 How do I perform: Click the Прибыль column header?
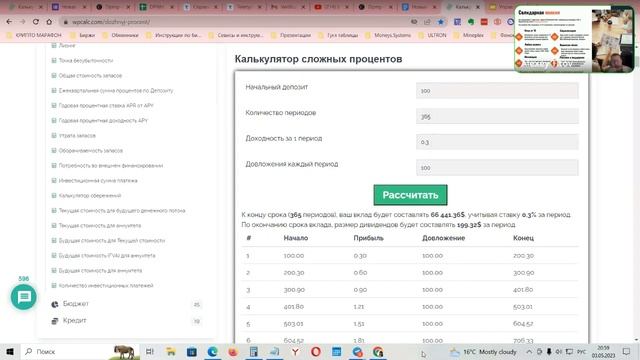pyautogui.click(x=369, y=238)
